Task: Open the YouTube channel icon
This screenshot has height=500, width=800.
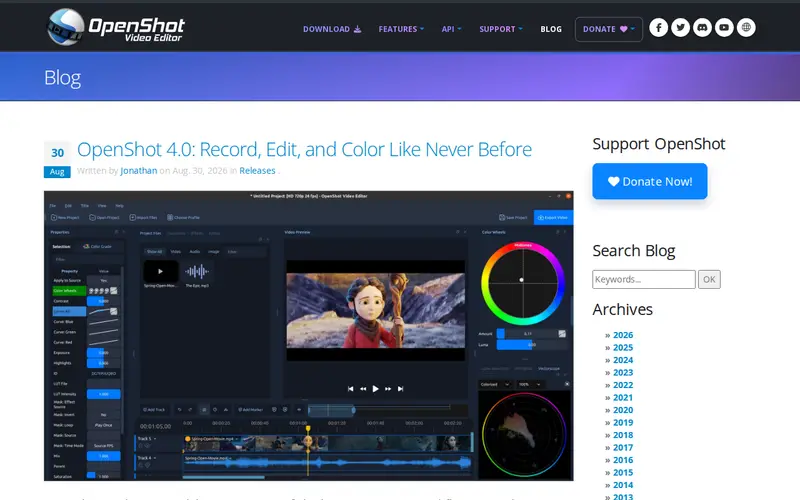Action: [724, 28]
